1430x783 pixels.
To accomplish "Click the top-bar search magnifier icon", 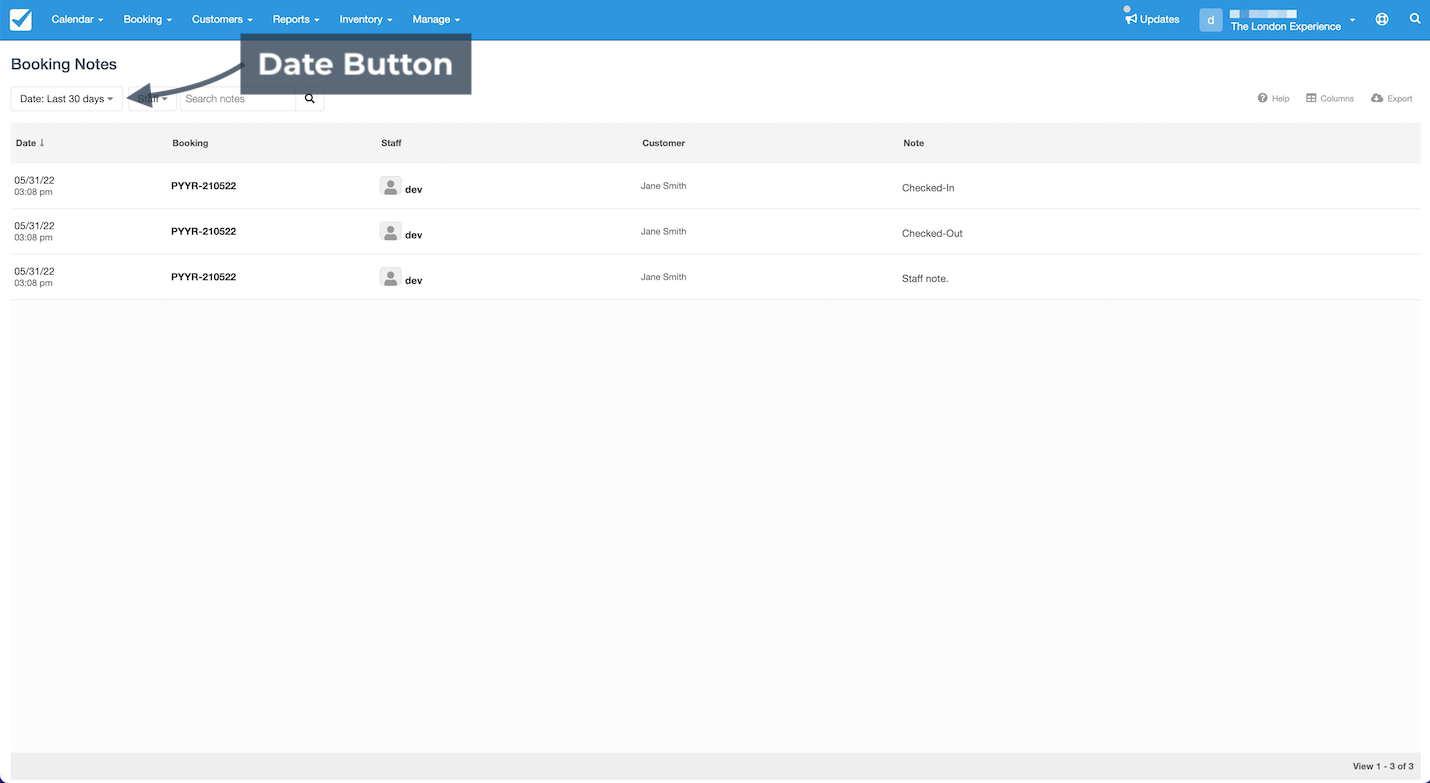I will pyautogui.click(x=1415, y=19).
